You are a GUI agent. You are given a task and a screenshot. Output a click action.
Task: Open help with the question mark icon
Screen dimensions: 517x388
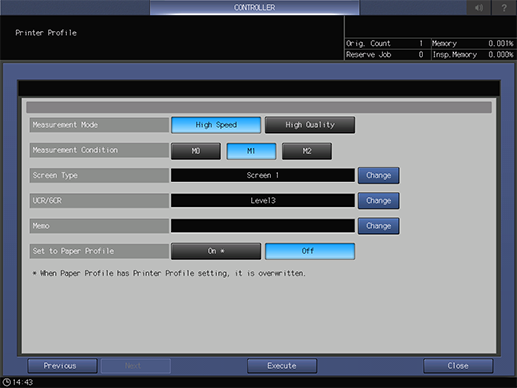504,7
